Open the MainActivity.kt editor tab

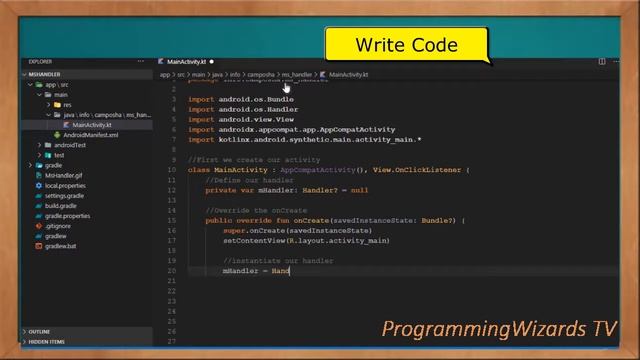pyautogui.click(x=186, y=62)
